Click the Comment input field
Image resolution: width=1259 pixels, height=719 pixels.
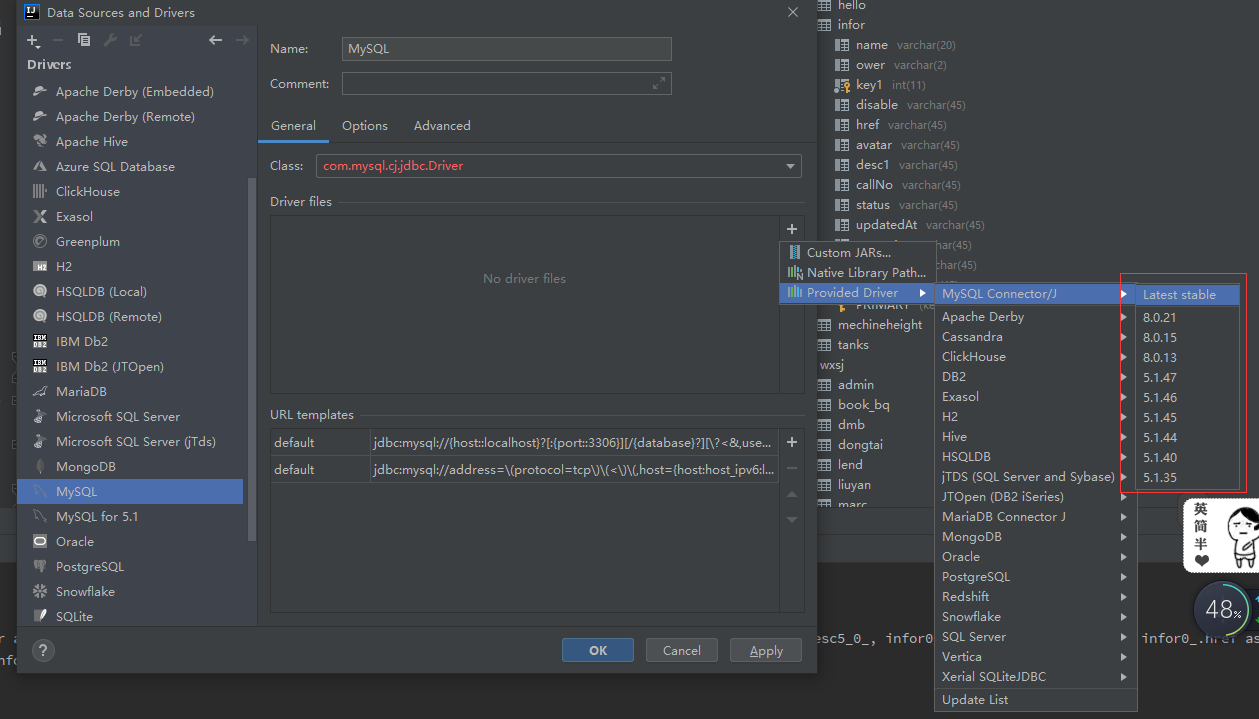click(507, 84)
